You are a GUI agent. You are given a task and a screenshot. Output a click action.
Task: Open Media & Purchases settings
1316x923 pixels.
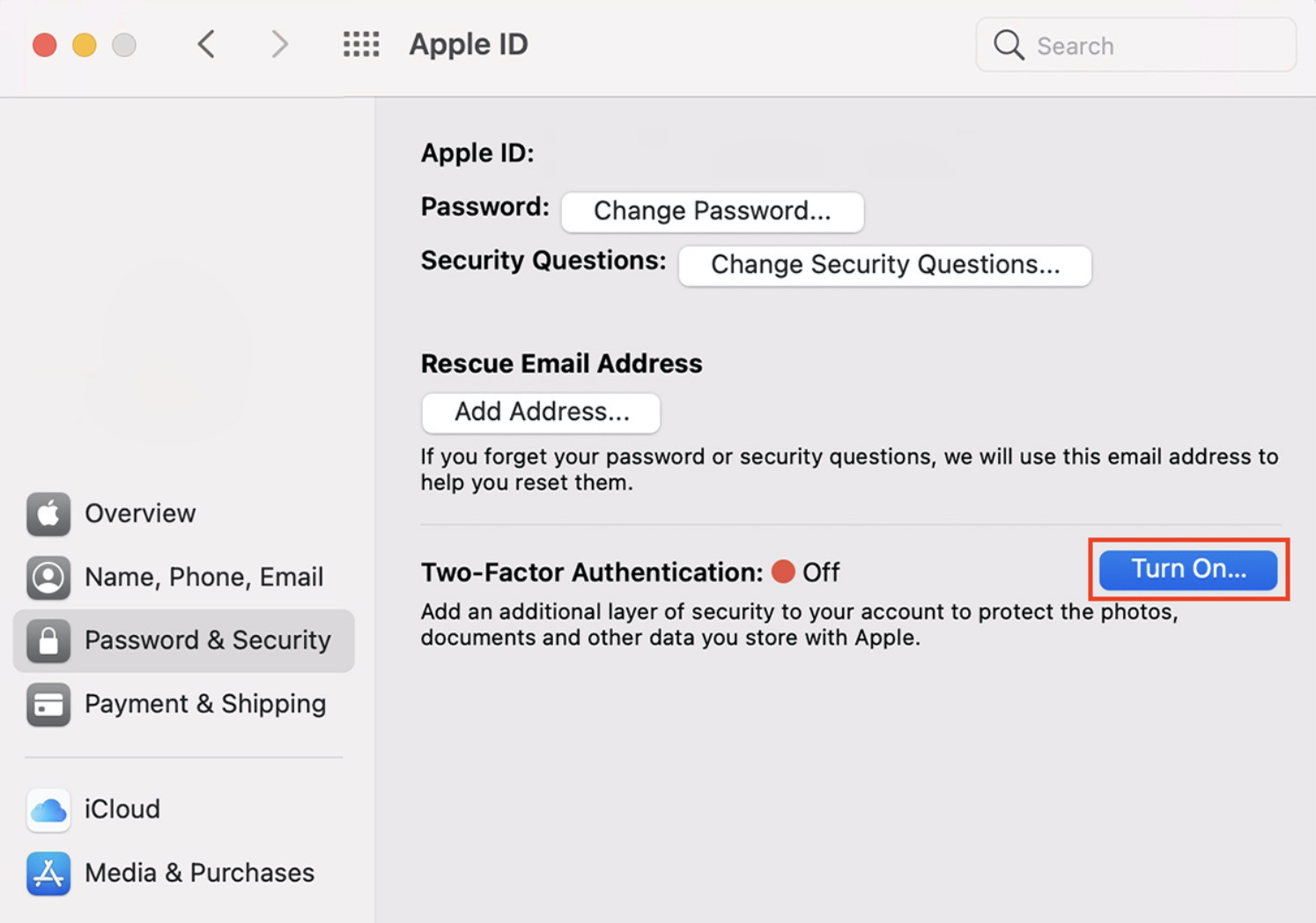tap(183, 873)
